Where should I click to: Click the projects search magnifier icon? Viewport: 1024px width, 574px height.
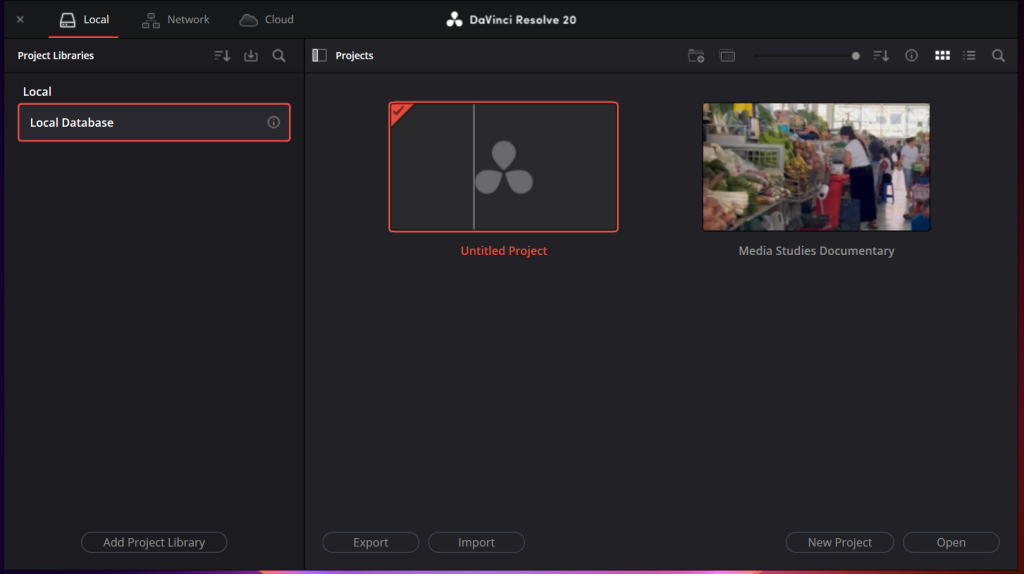tap(998, 56)
